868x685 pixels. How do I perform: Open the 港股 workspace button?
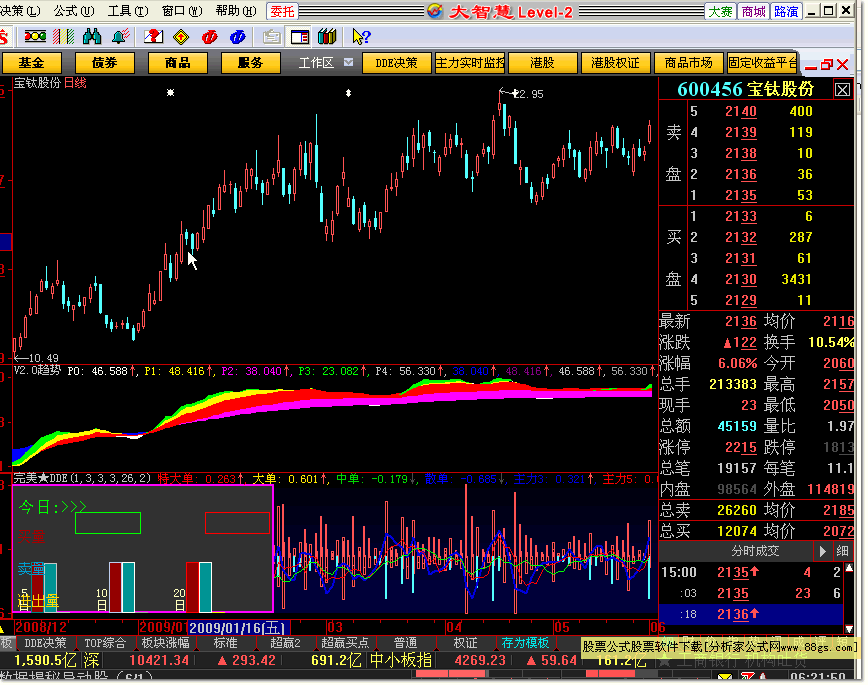542,63
